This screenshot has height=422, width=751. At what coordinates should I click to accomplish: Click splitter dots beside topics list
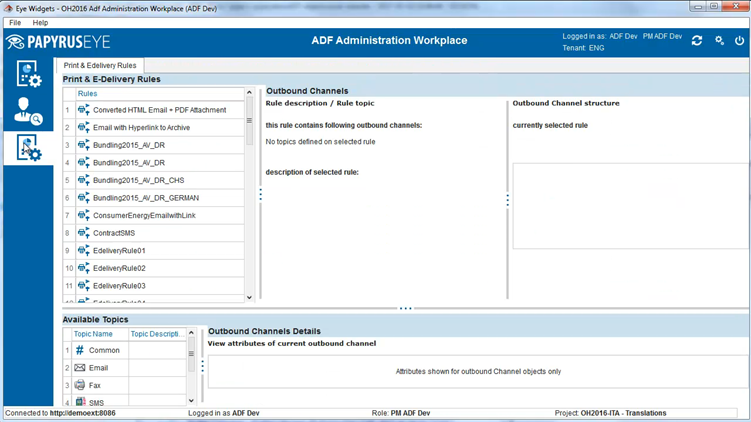(x=203, y=366)
